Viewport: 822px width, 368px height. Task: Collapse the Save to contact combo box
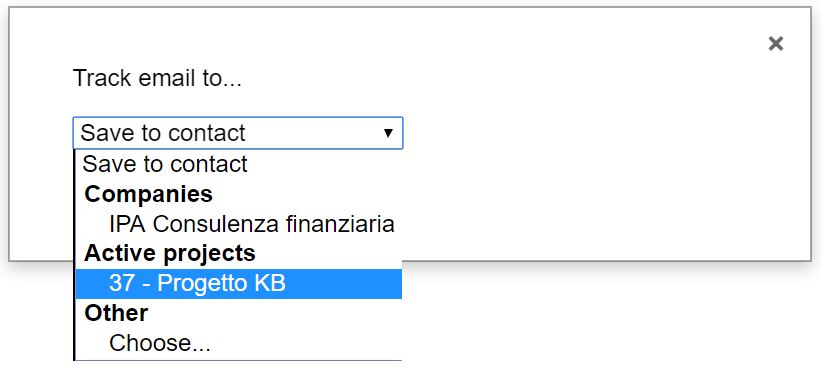point(238,133)
